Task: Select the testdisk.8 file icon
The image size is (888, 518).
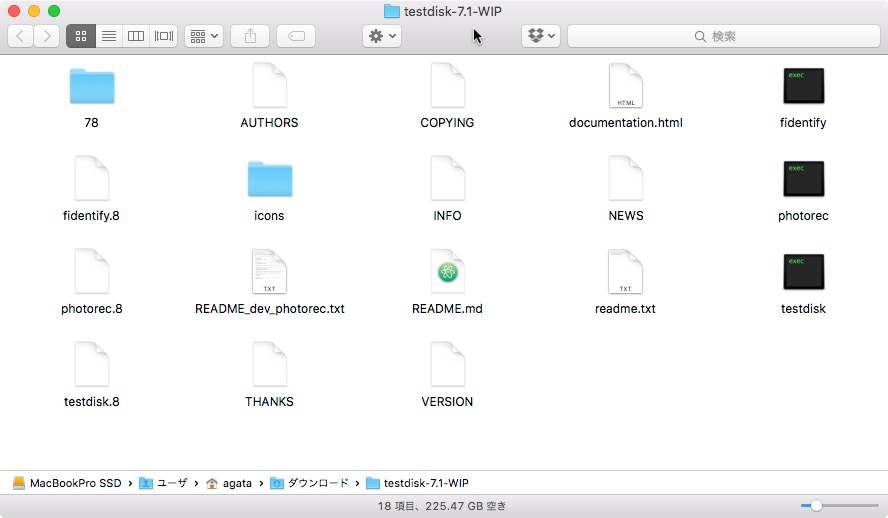Action: pos(92,364)
